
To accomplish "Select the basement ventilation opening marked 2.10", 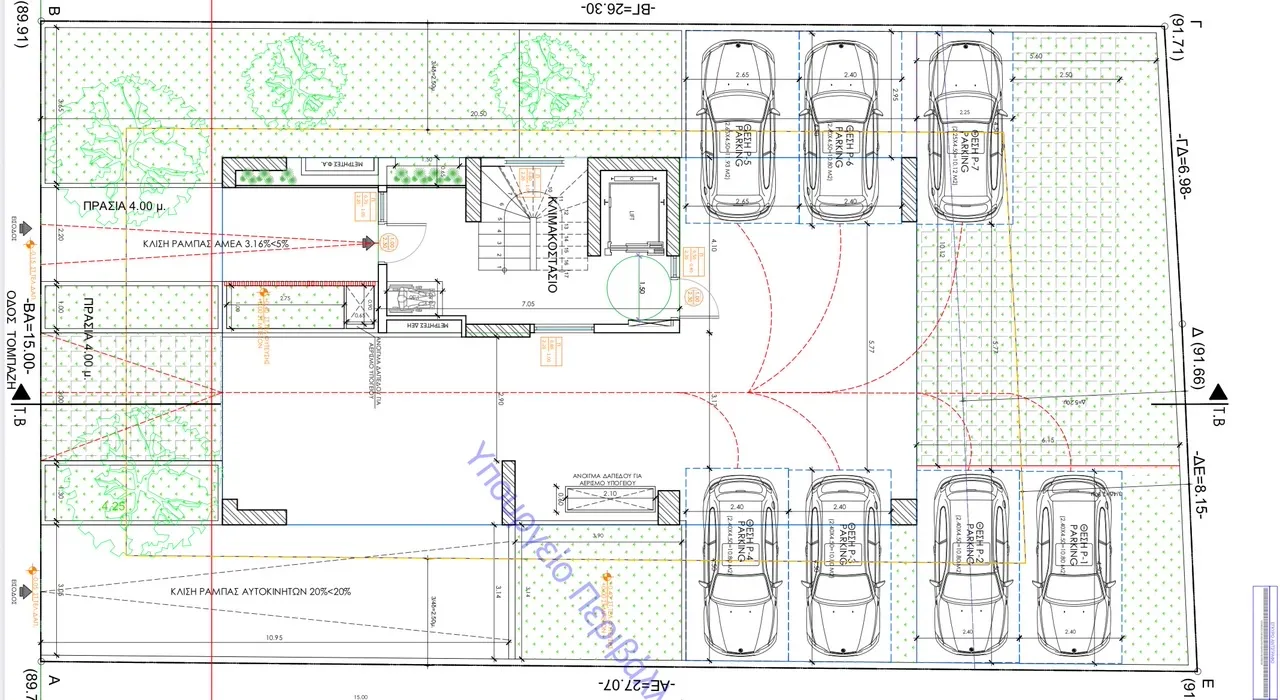I will click(608, 496).
